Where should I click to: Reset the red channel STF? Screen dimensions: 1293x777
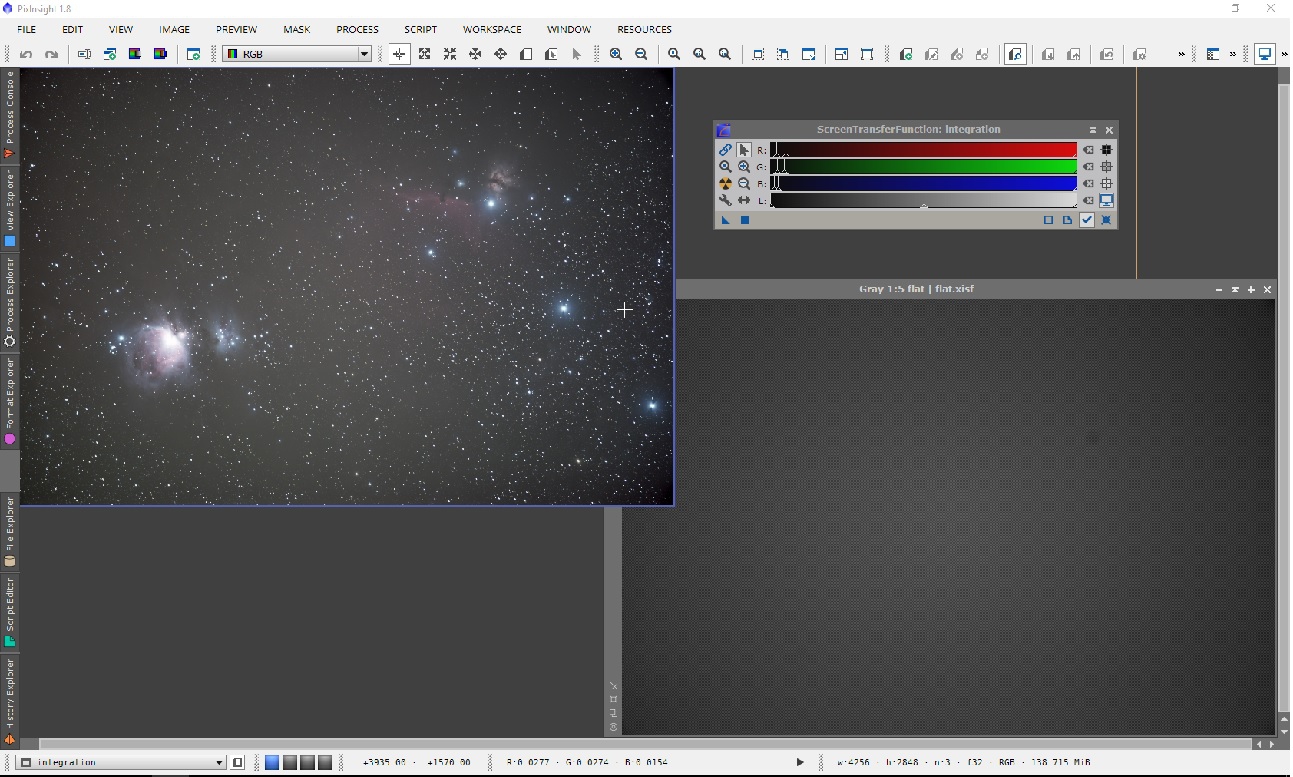coord(1088,150)
